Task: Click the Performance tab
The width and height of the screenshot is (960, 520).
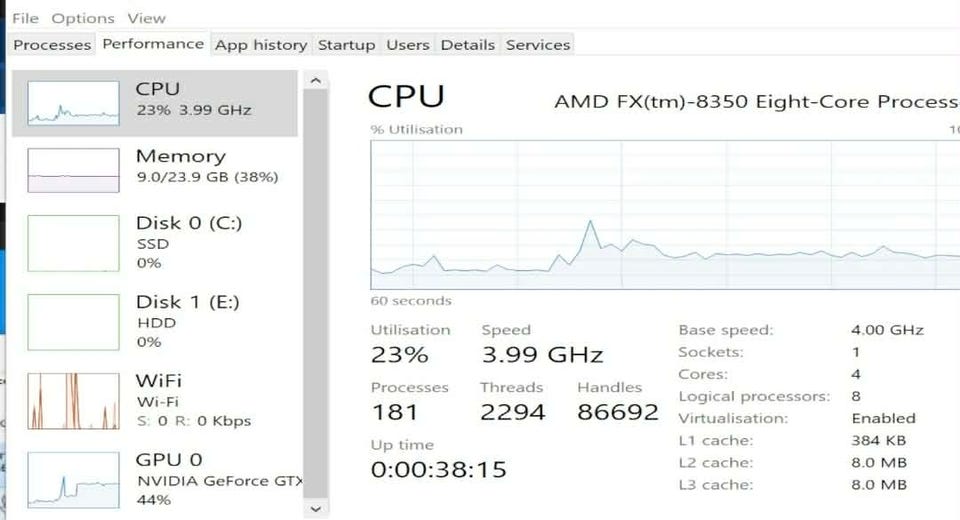Action: pos(153,44)
